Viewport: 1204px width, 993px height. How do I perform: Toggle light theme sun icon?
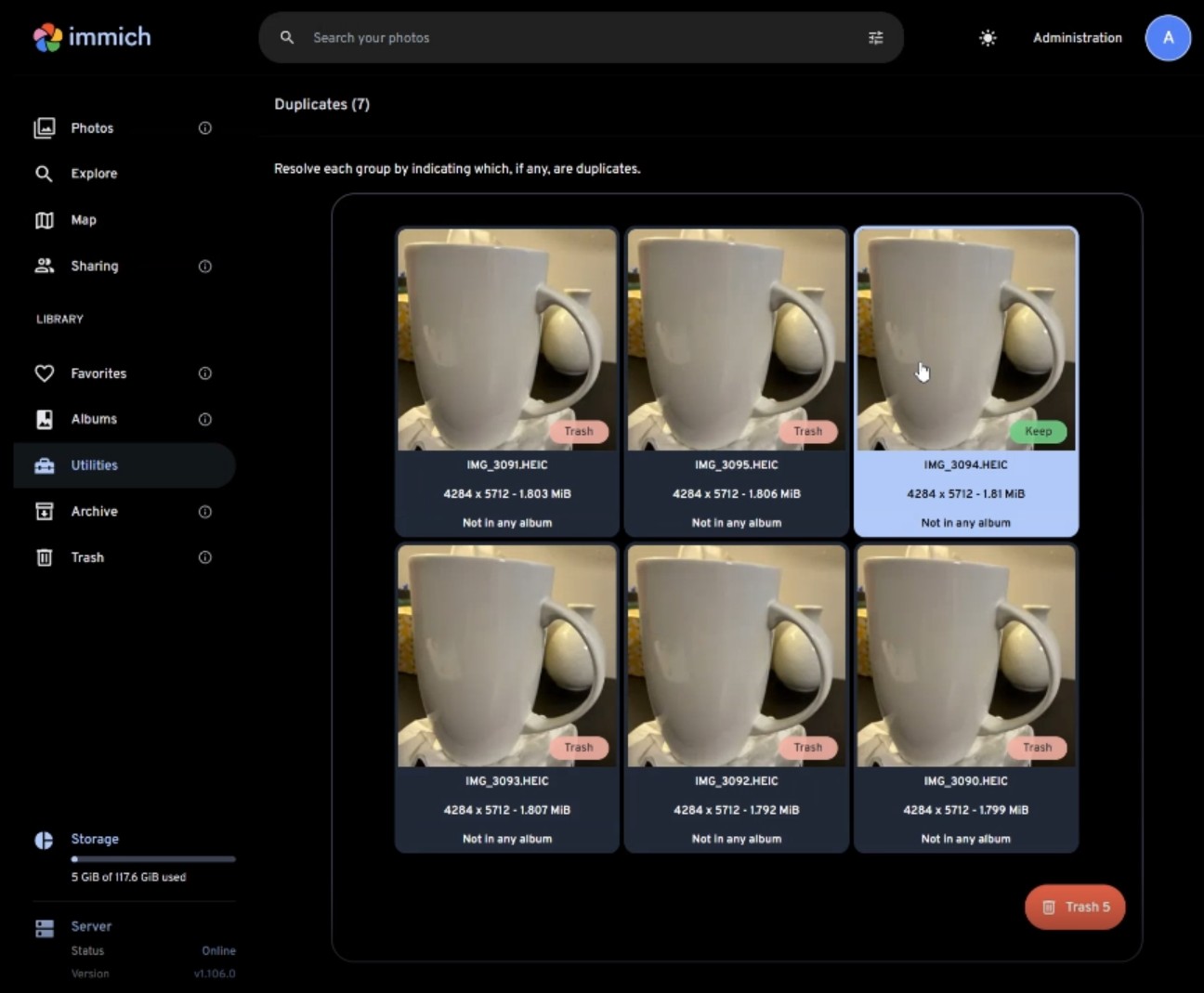pos(988,38)
